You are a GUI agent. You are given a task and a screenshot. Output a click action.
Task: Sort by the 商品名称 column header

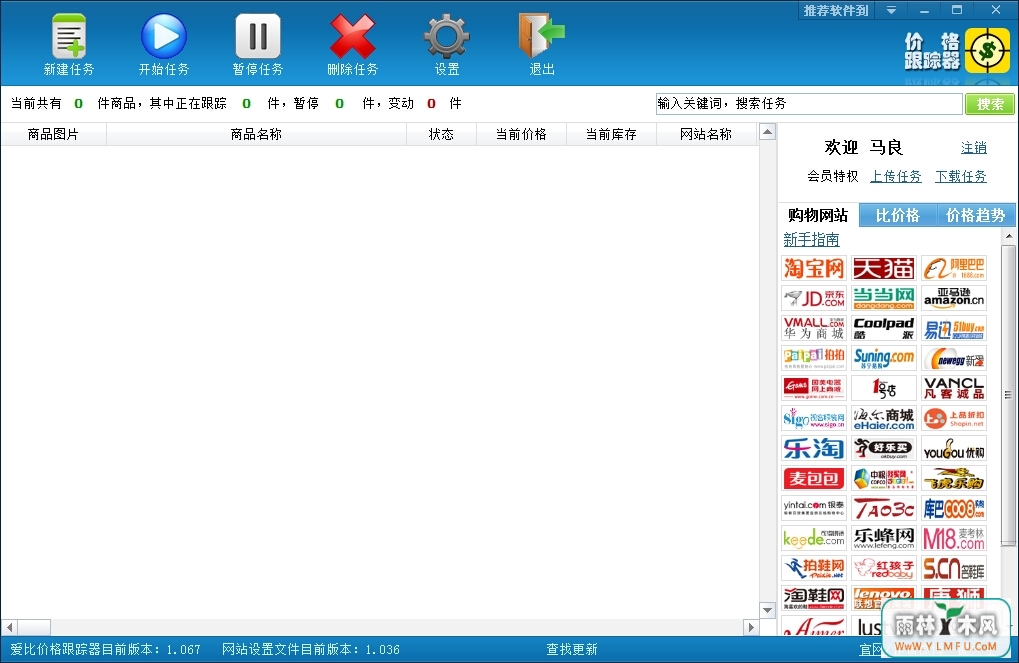(256, 135)
